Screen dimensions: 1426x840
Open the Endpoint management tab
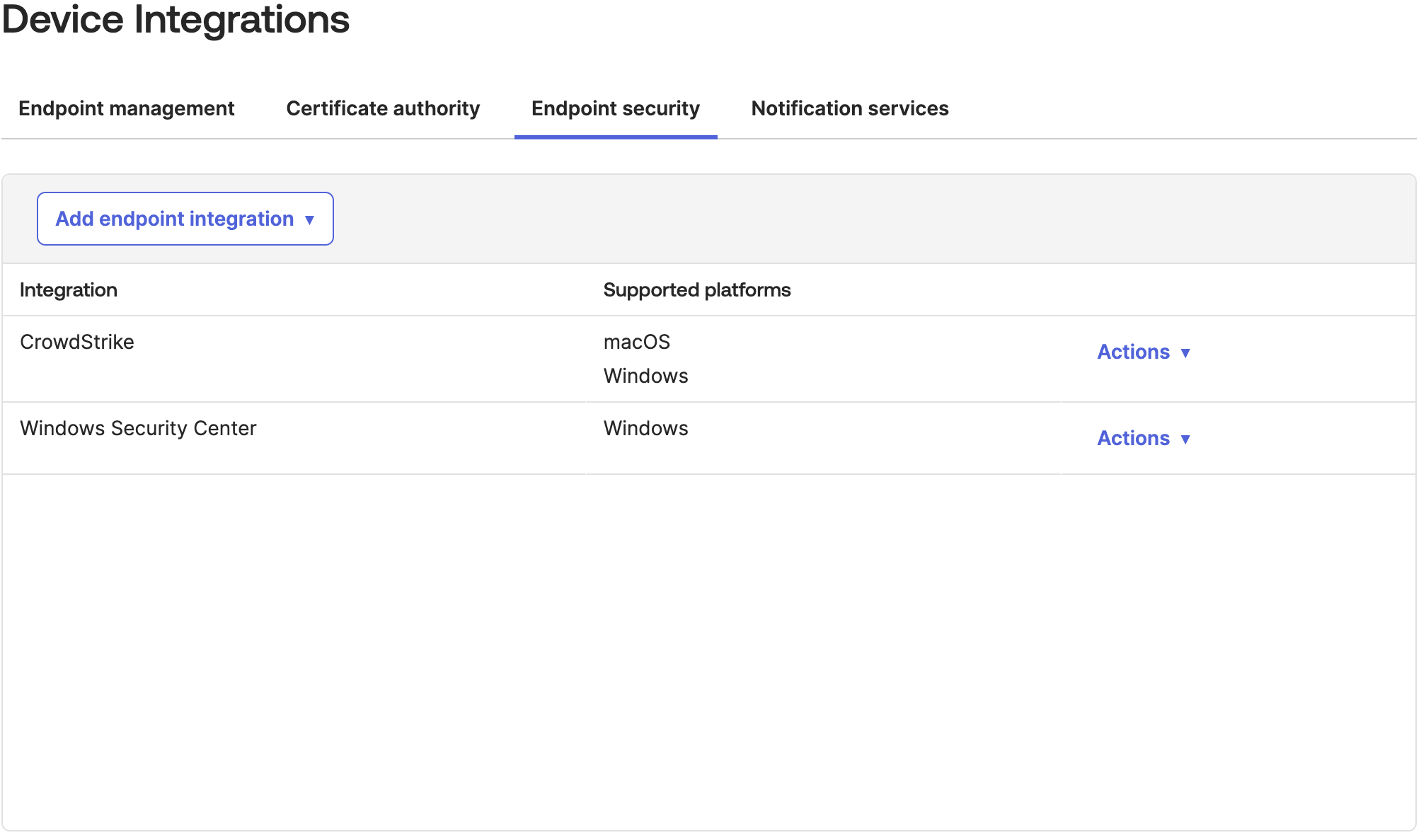pos(126,108)
